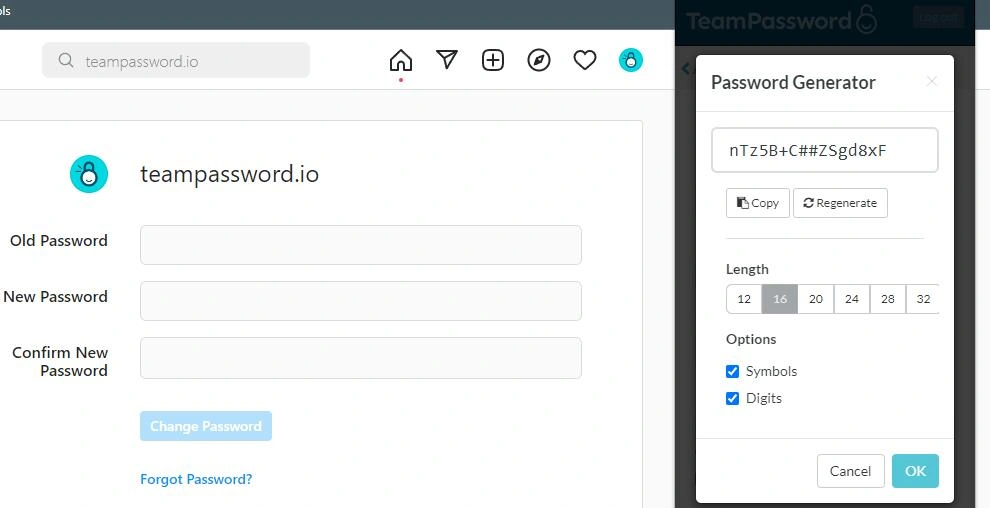This screenshot has width=990, height=508.
Task: Regenerate a new password
Action: click(840, 203)
